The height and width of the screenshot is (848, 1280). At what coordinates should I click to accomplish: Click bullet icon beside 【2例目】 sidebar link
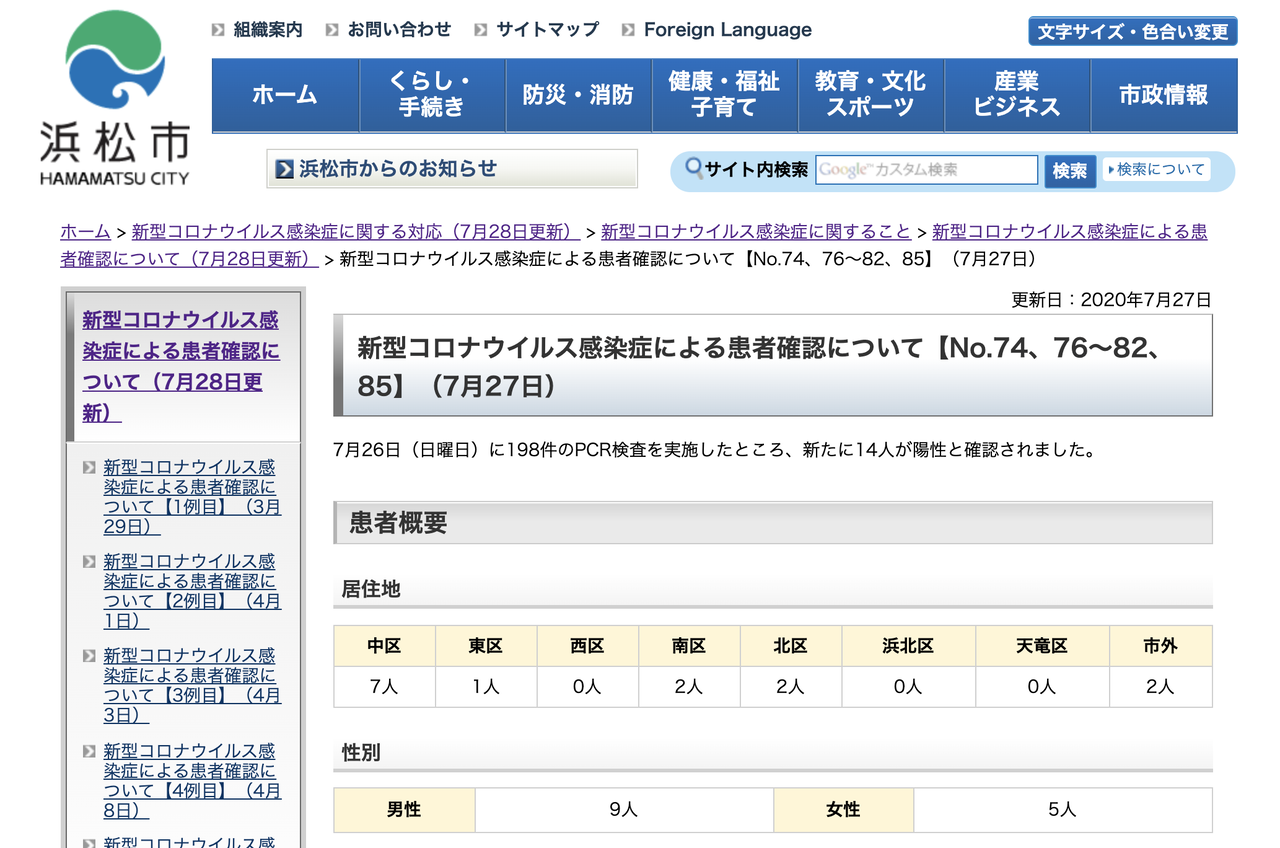point(89,562)
